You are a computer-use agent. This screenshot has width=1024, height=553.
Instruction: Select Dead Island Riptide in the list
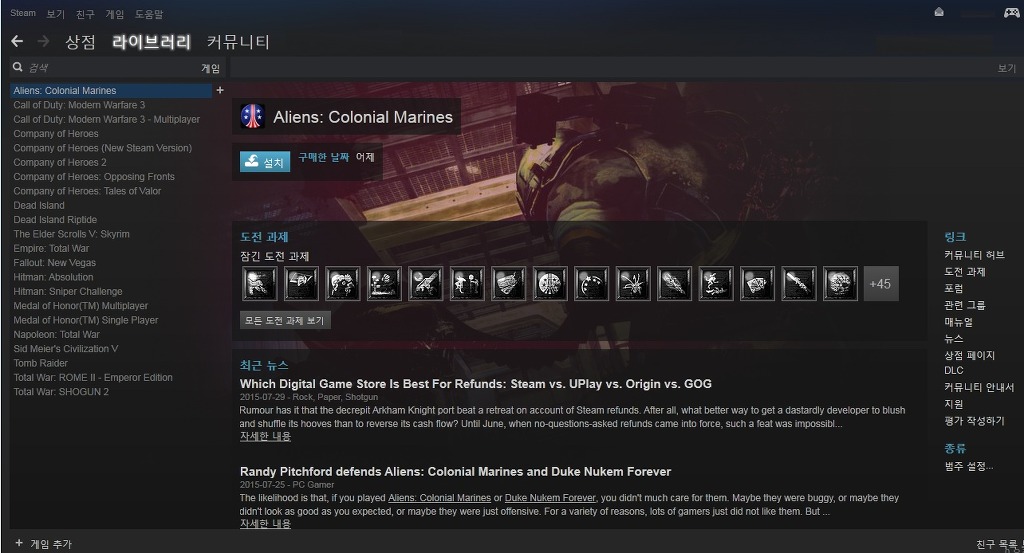click(55, 219)
